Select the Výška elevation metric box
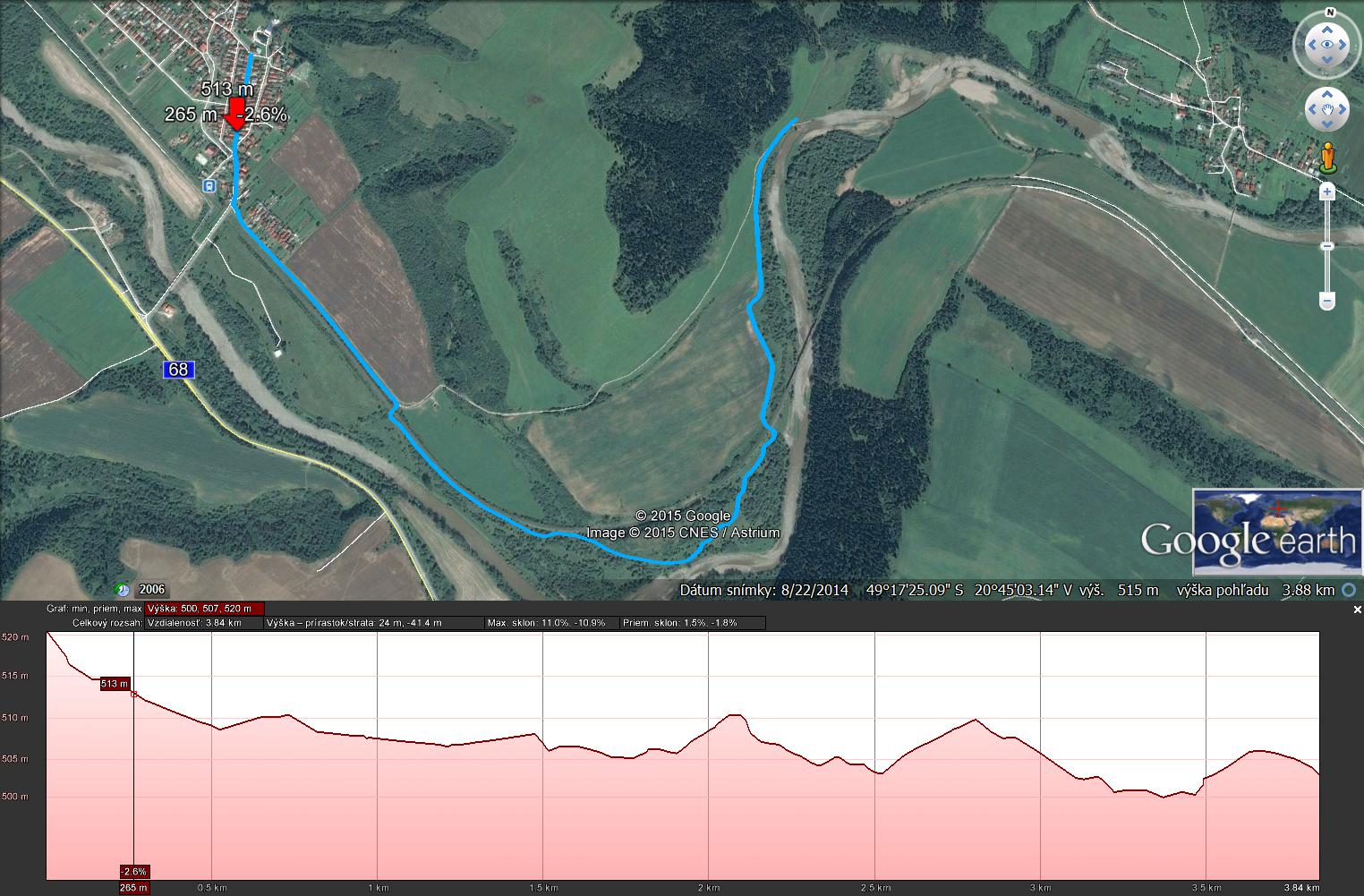Screen dimensions: 1364x896 tap(204, 609)
